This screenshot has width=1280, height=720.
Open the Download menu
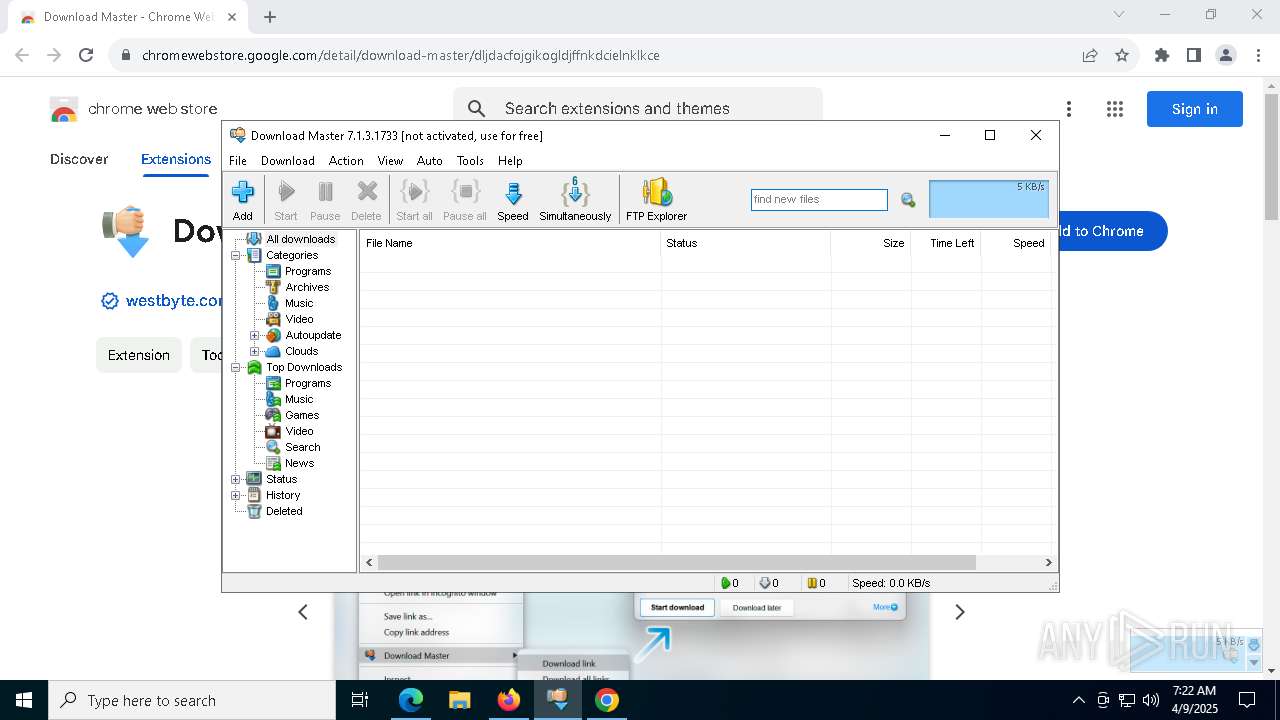tap(288, 160)
